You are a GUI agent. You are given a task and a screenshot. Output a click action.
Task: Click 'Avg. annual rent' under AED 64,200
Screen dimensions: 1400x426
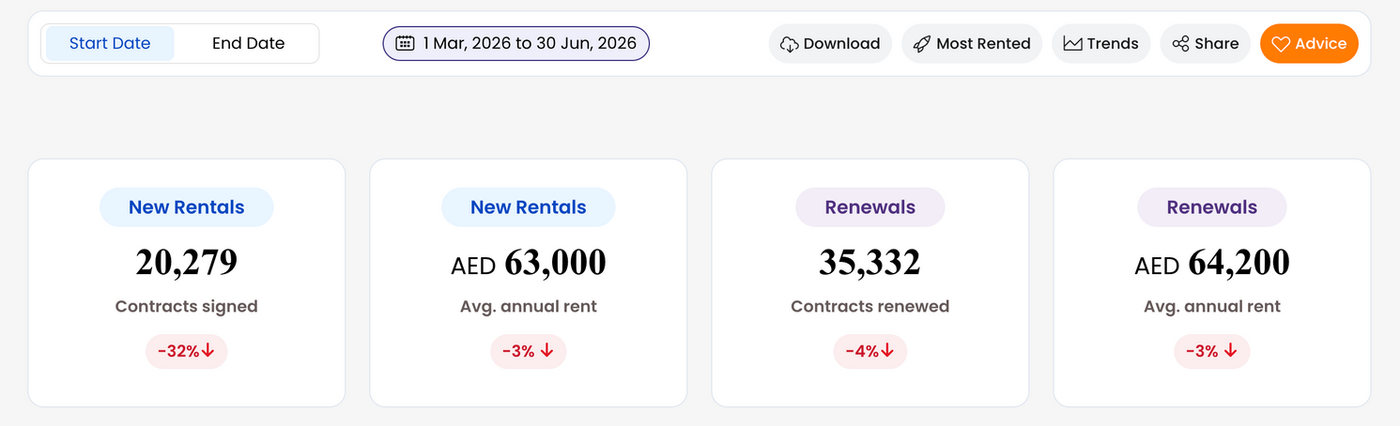[x=1212, y=307]
